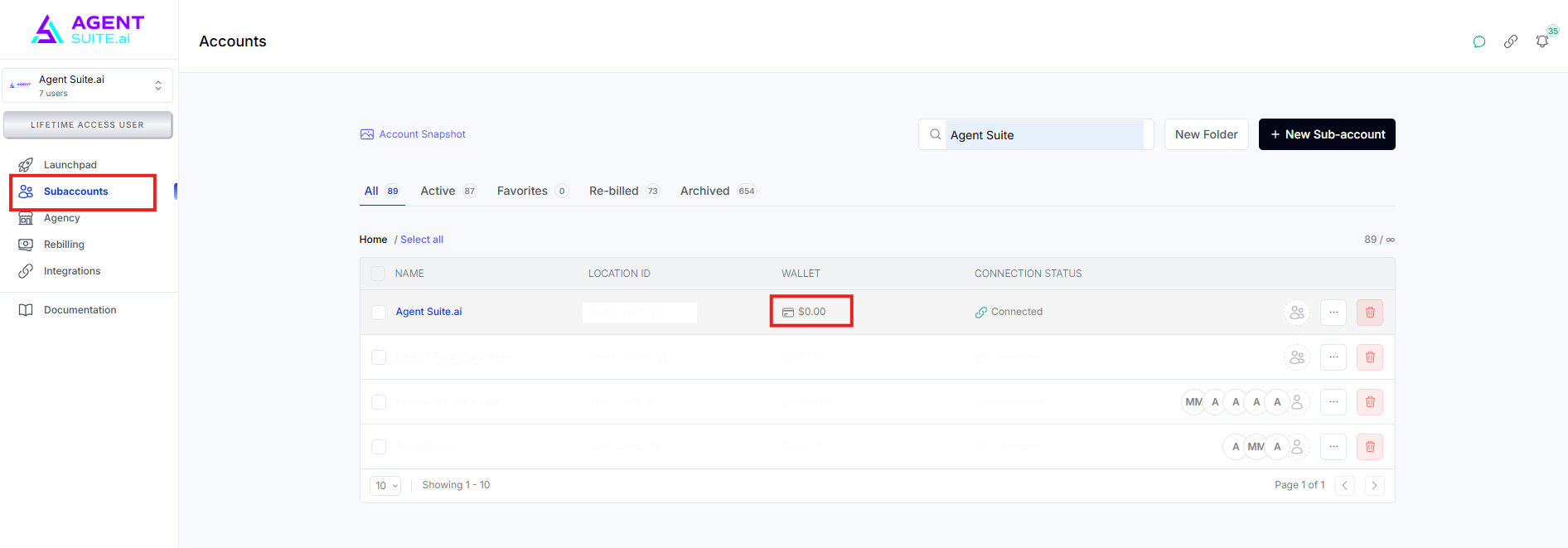This screenshot has width=1568, height=548.
Task: Click the Connected status text
Action: click(1017, 312)
